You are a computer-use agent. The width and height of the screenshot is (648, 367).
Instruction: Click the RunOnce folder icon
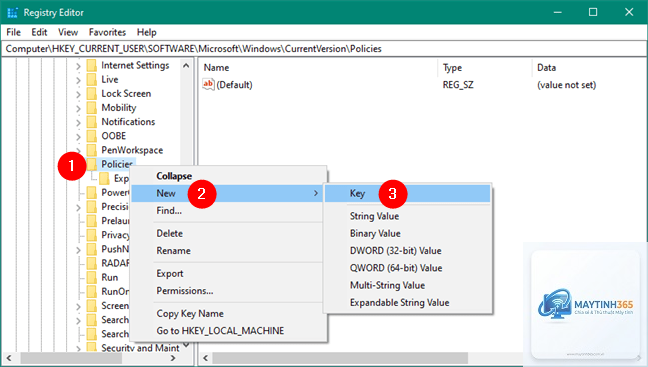click(x=92, y=291)
